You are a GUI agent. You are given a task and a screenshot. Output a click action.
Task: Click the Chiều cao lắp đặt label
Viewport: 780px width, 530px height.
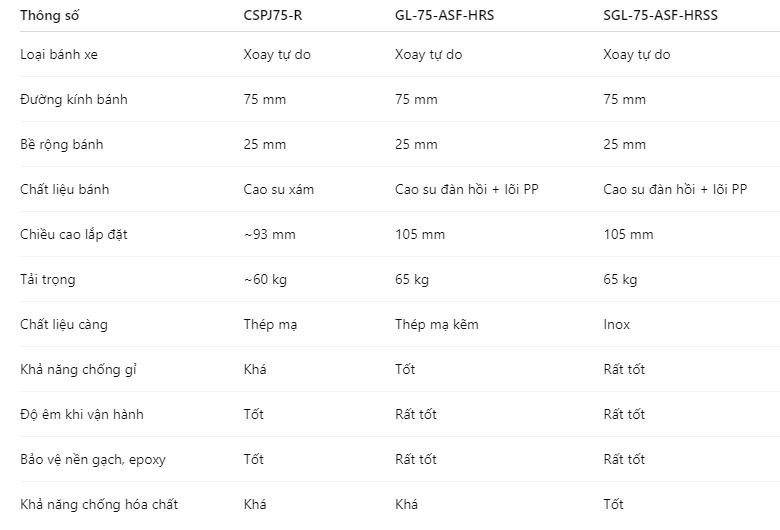click(74, 234)
